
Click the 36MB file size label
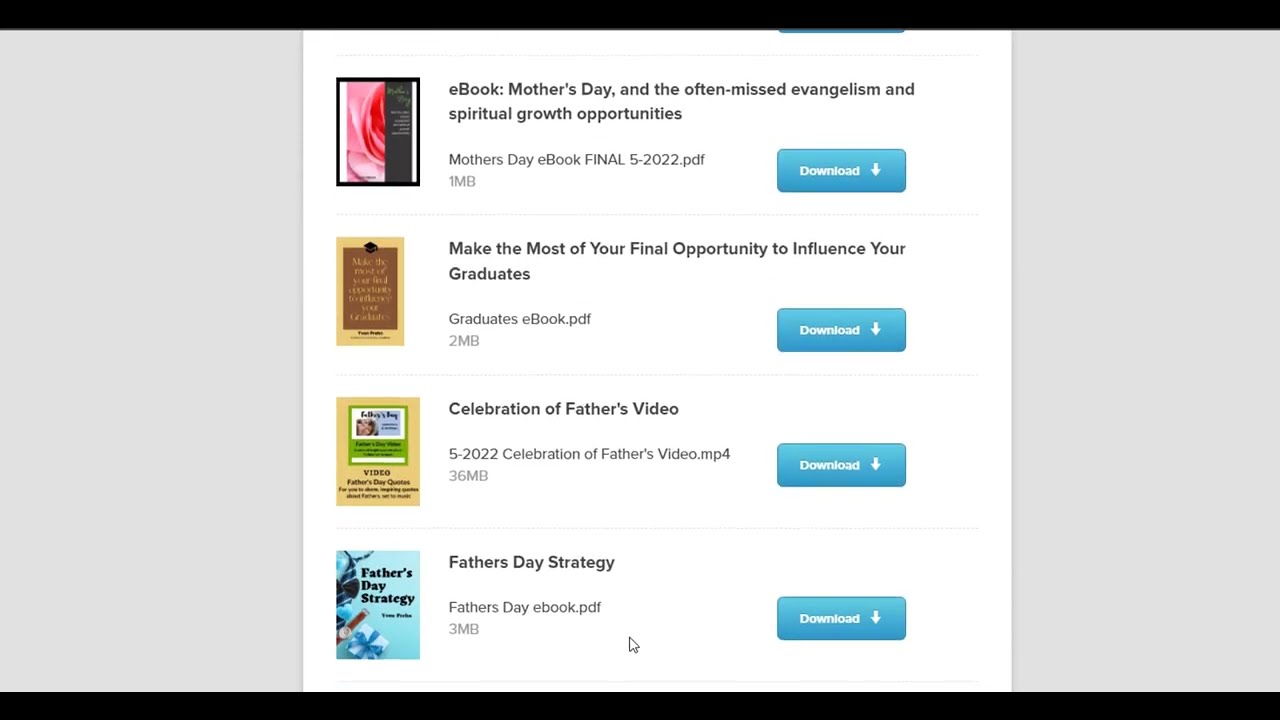[x=468, y=476]
